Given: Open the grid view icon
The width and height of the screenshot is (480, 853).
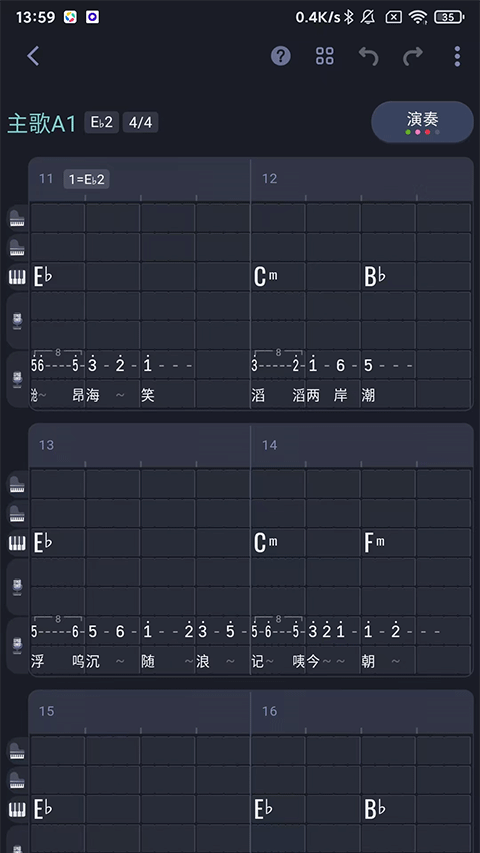Looking at the screenshot, I should tap(325, 55).
